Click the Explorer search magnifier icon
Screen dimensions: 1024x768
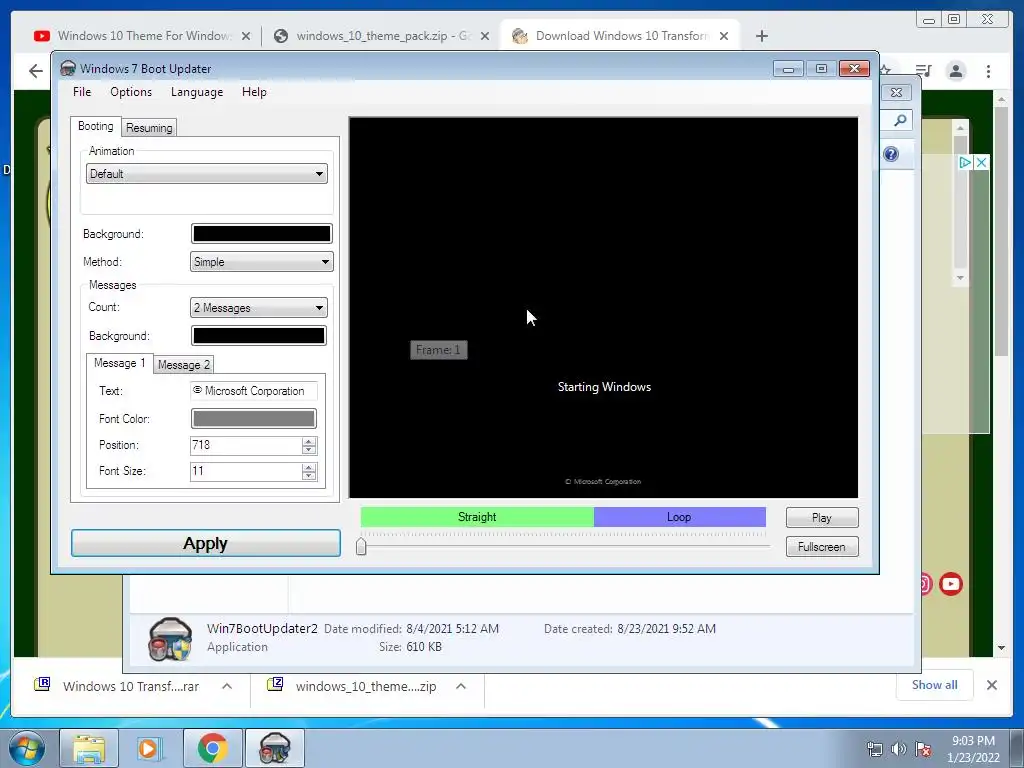(x=900, y=120)
